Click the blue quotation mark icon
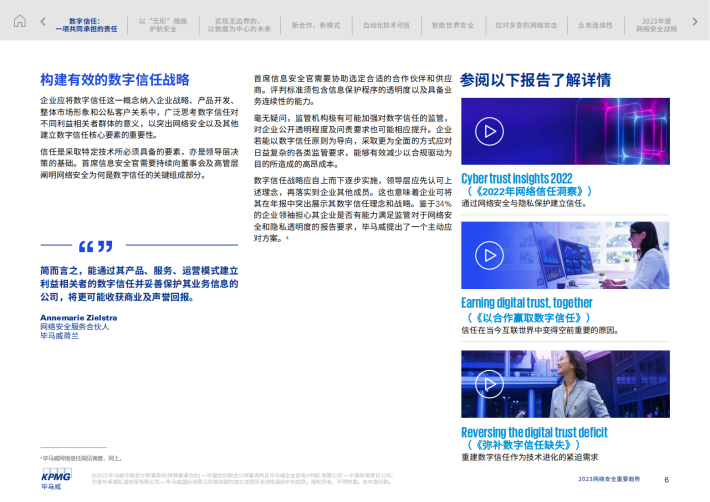Viewport: 710px width, 502px height. coord(96,247)
